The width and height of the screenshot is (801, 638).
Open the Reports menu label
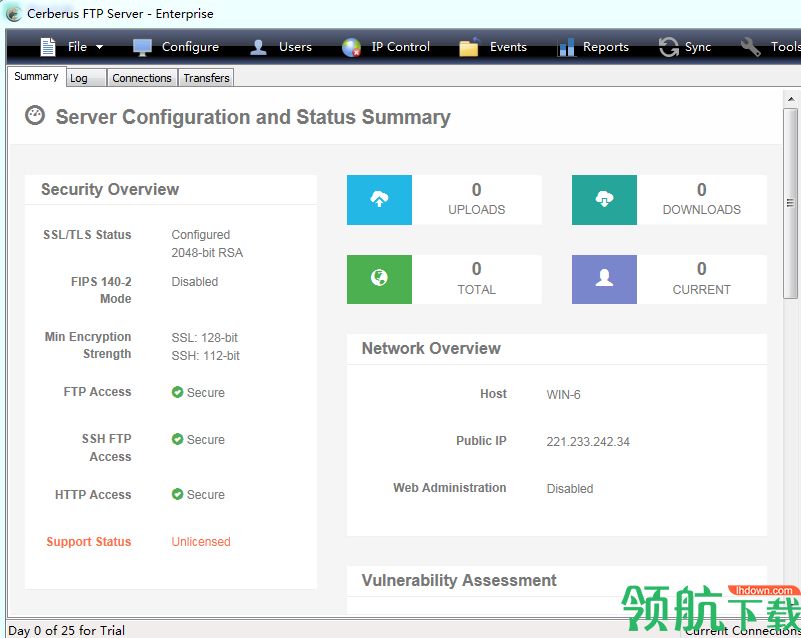pyautogui.click(x=606, y=47)
